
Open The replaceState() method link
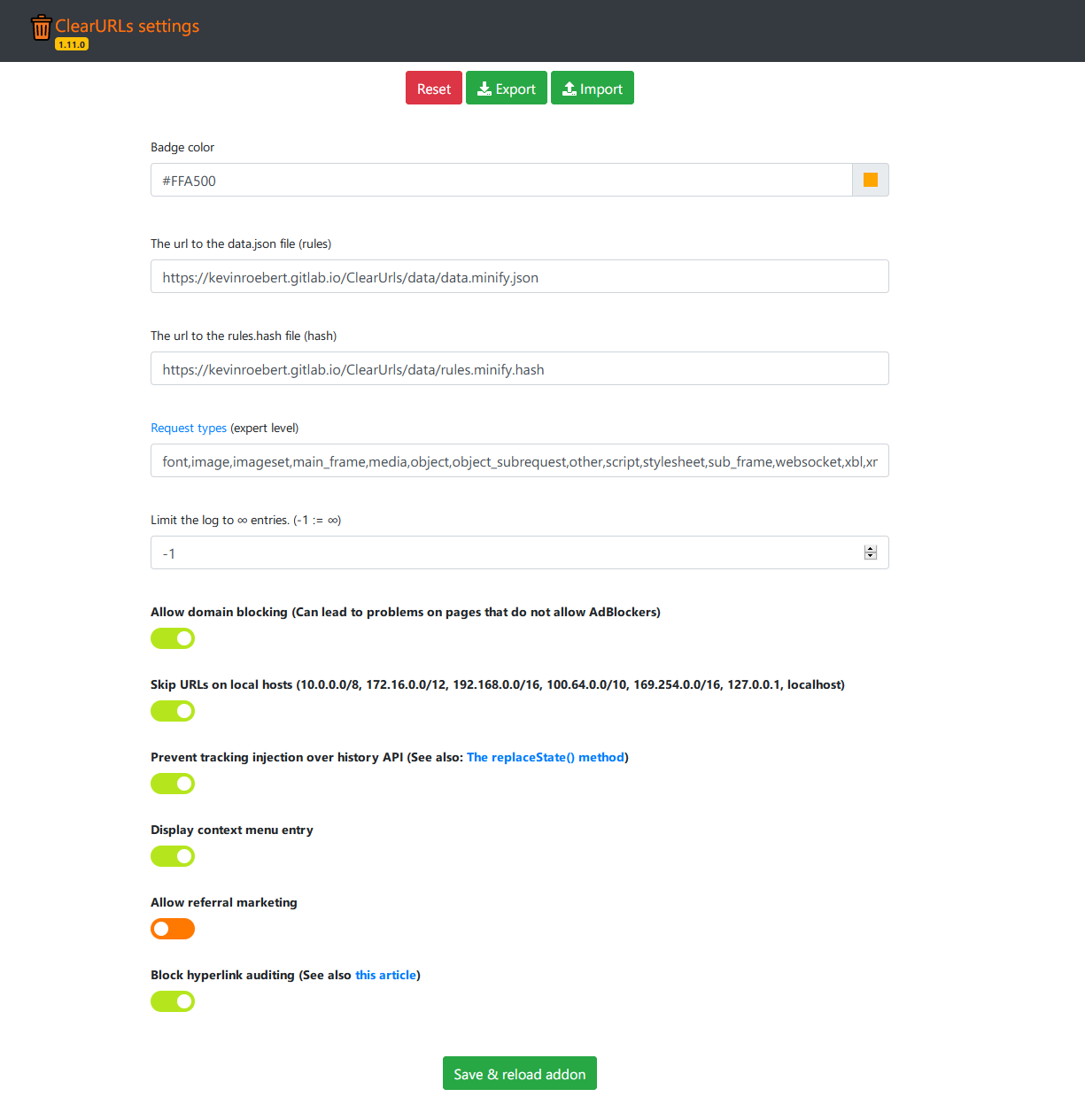pos(546,758)
